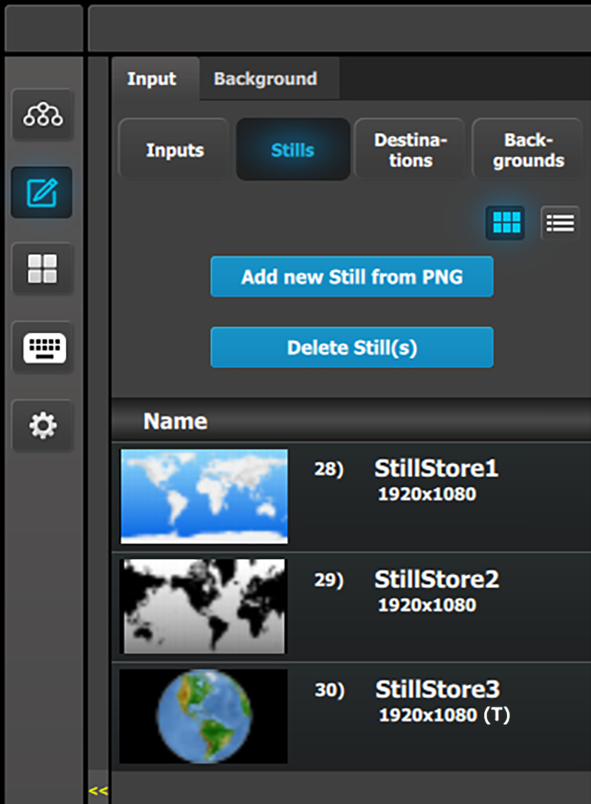Open the gear settings sidebar icon
Screen dimensions: 591x804
(43, 425)
